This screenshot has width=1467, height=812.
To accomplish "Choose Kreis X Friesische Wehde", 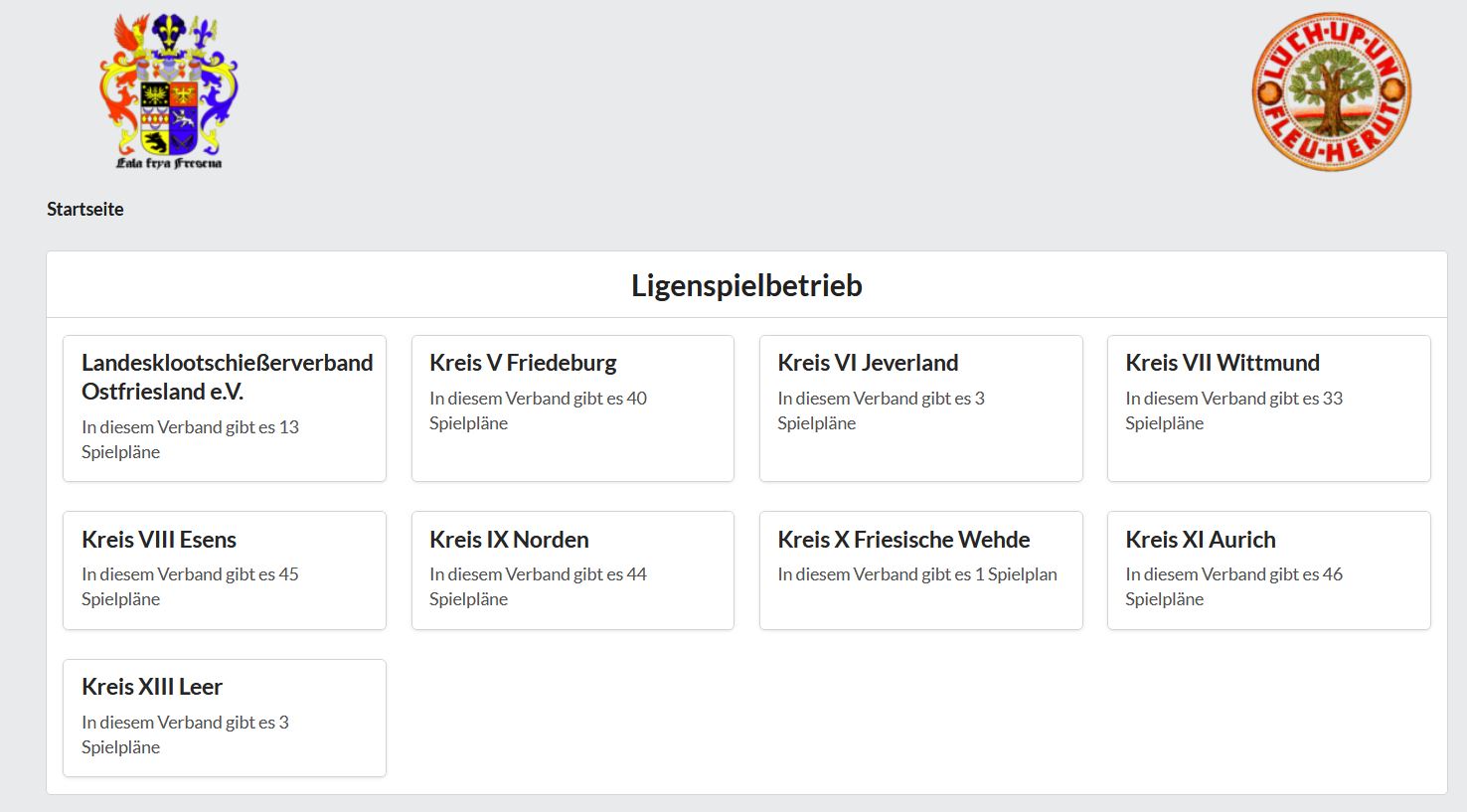I will tap(903, 540).
